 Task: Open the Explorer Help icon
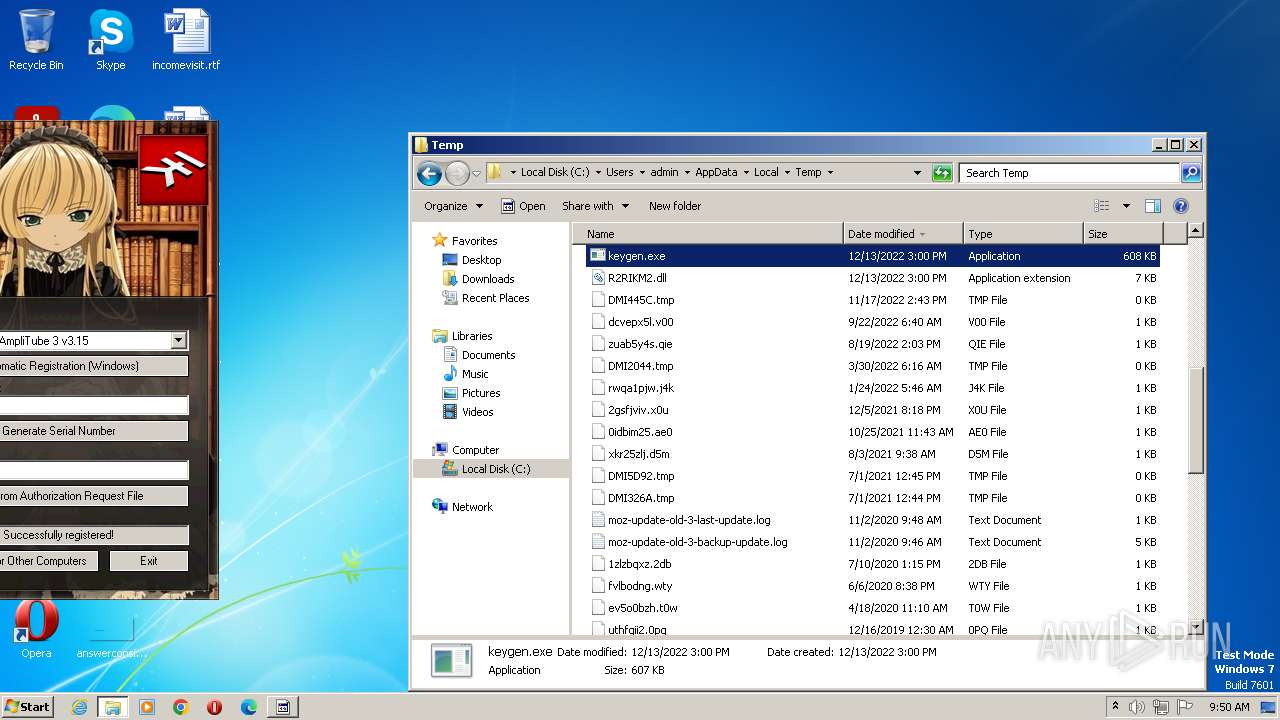click(1181, 206)
